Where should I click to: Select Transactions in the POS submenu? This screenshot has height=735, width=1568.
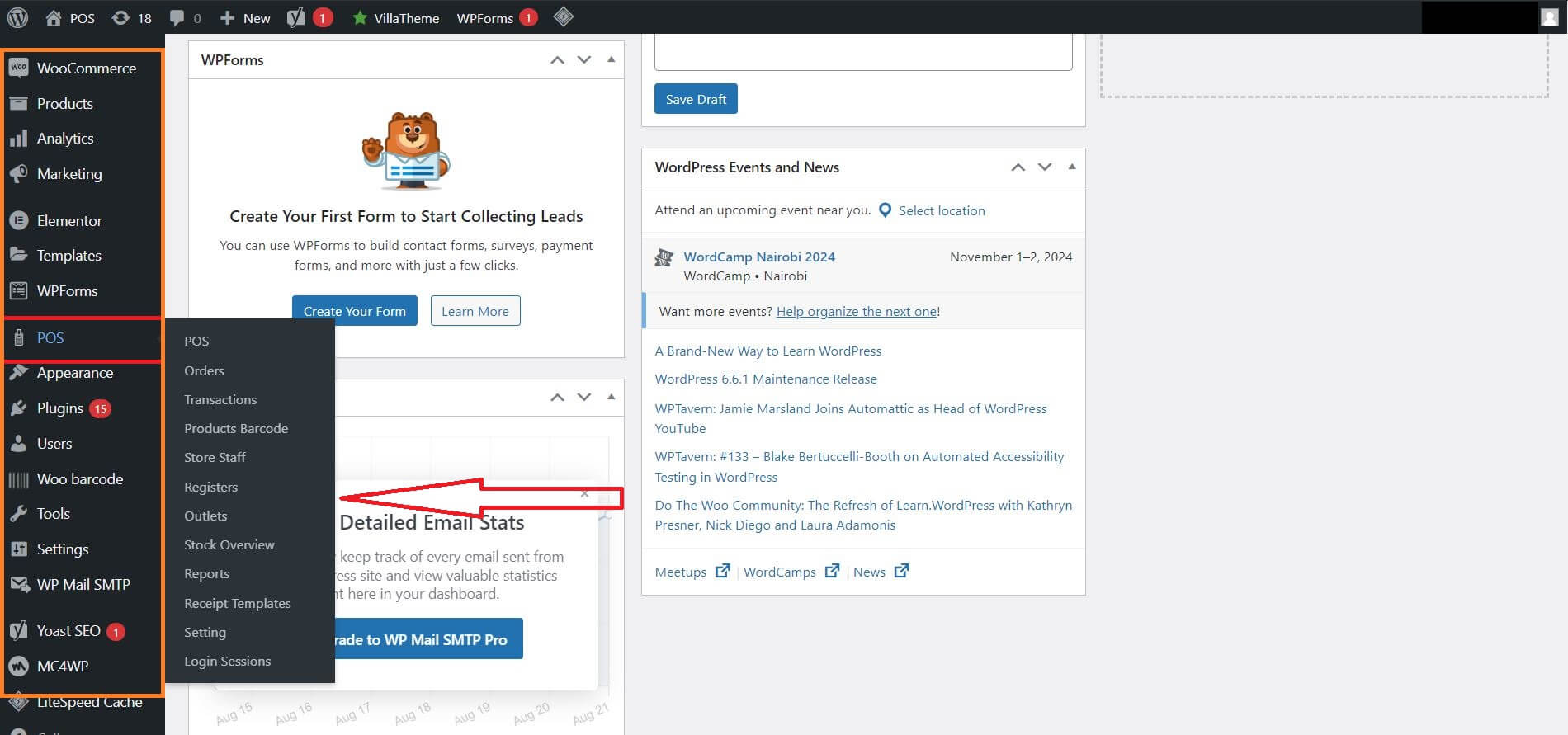pos(220,399)
